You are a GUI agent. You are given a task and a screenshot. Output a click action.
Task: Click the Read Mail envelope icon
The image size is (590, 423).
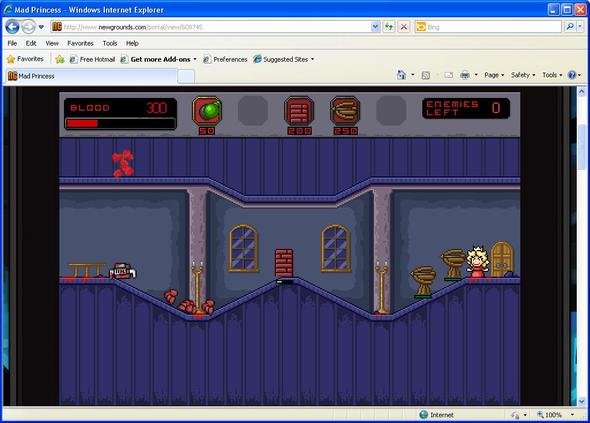click(449, 75)
